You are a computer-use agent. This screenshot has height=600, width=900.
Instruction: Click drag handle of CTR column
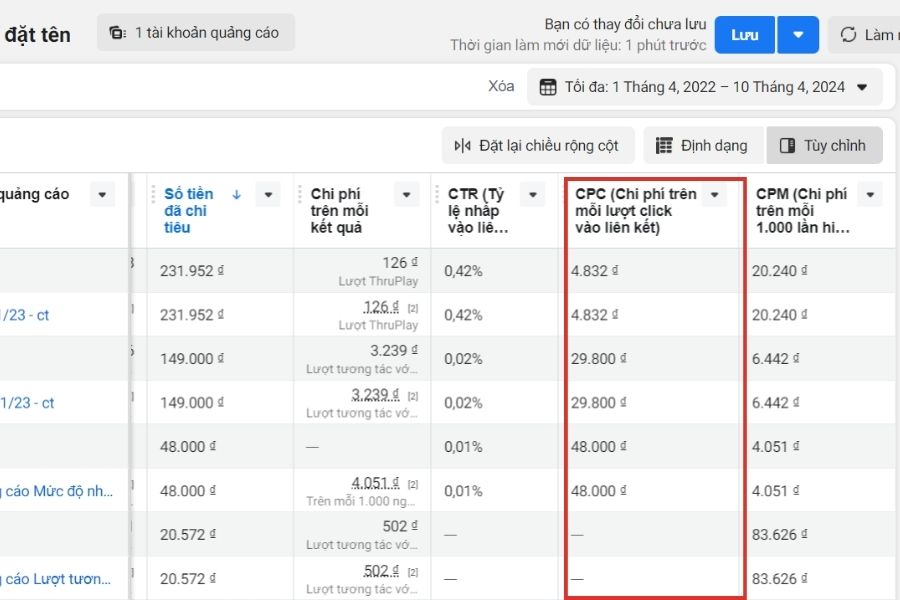tap(437, 195)
